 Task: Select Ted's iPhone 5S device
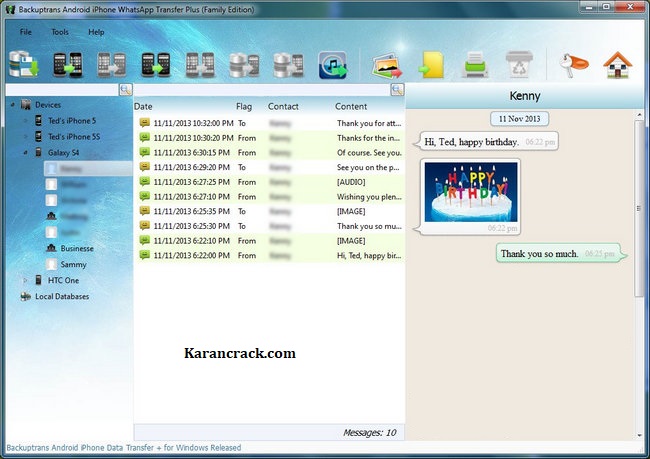coord(74,136)
